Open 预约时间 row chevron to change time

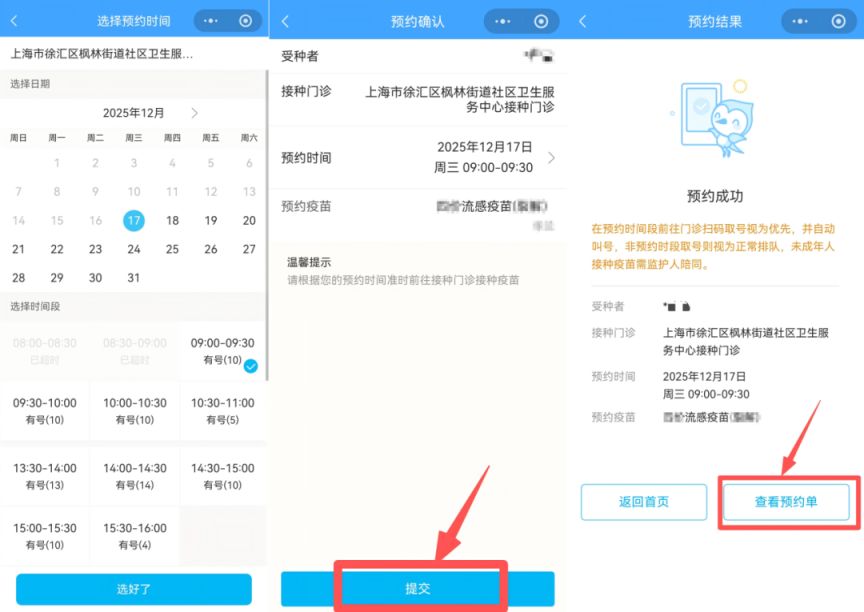tap(552, 158)
